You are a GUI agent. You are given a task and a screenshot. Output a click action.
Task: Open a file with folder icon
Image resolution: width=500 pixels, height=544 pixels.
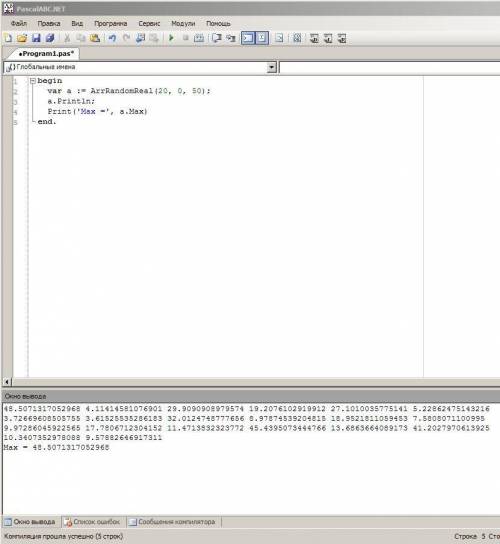(22, 38)
